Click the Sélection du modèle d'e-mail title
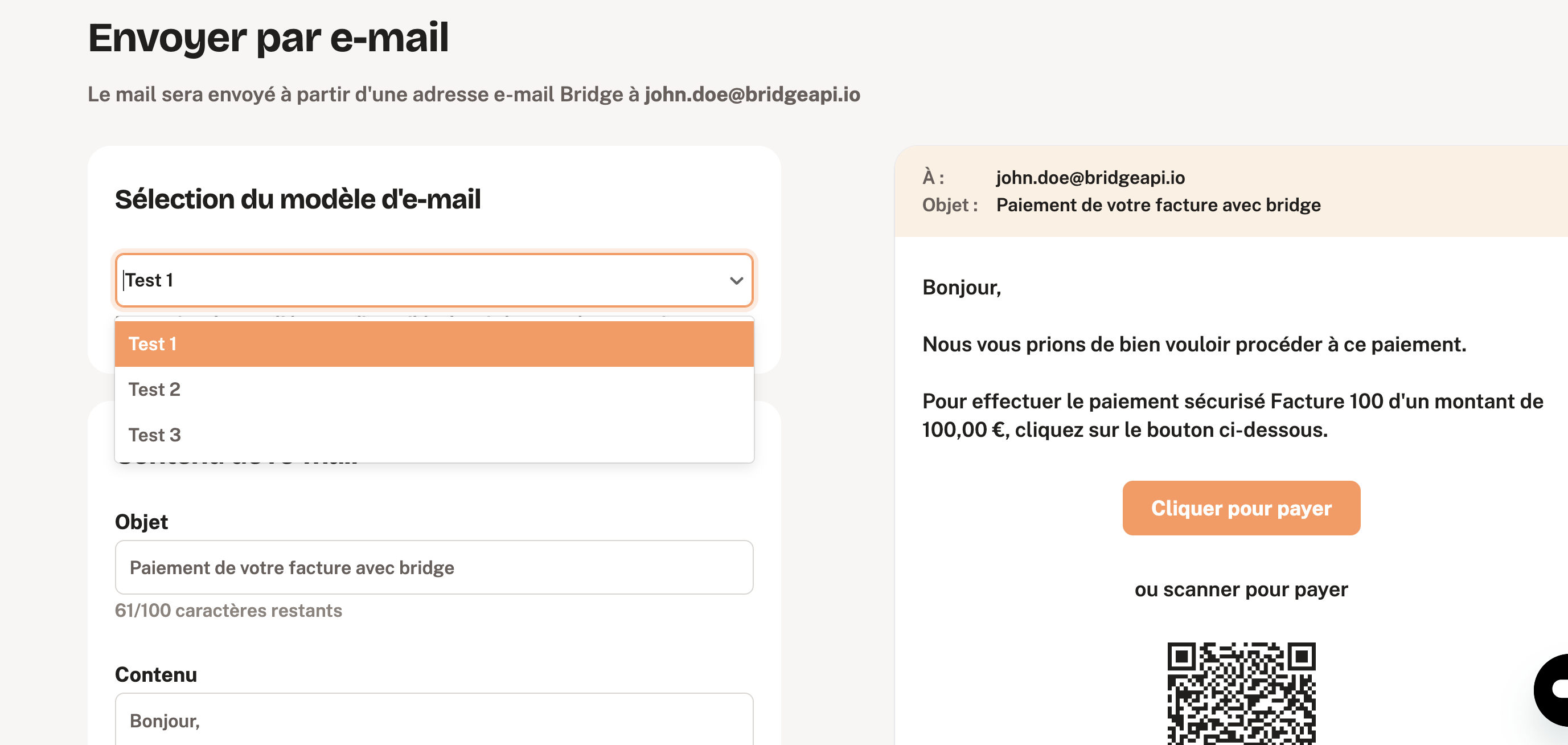1568x745 pixels. [x=298, y=199]
